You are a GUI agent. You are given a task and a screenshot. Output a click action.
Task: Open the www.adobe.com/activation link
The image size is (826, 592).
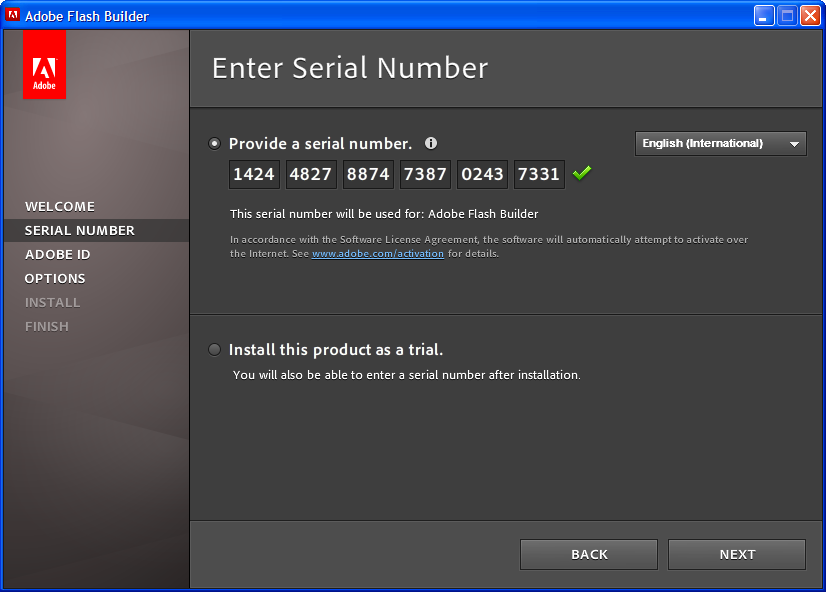378,253
